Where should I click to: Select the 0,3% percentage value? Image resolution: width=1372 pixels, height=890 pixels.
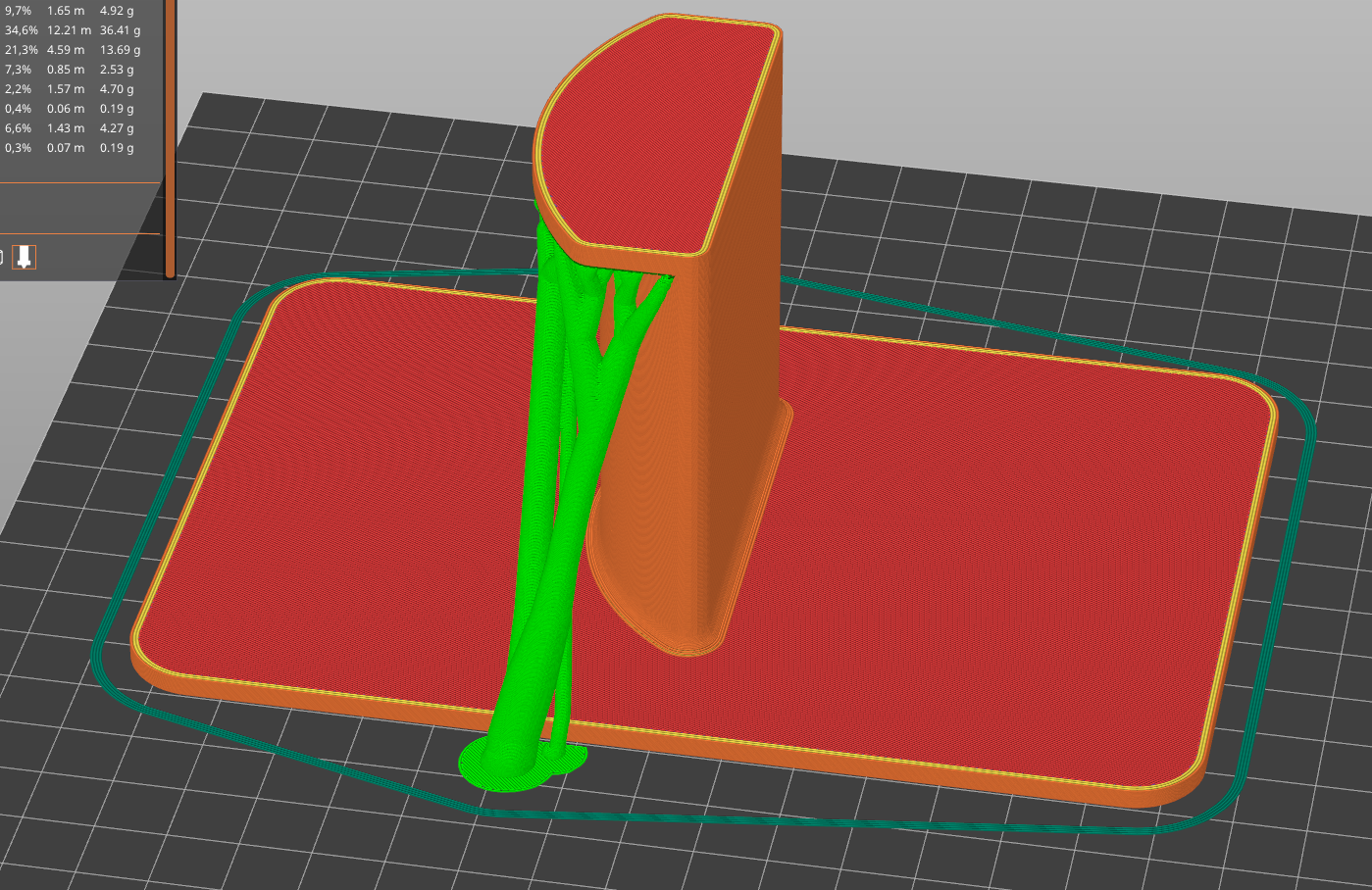18,148
